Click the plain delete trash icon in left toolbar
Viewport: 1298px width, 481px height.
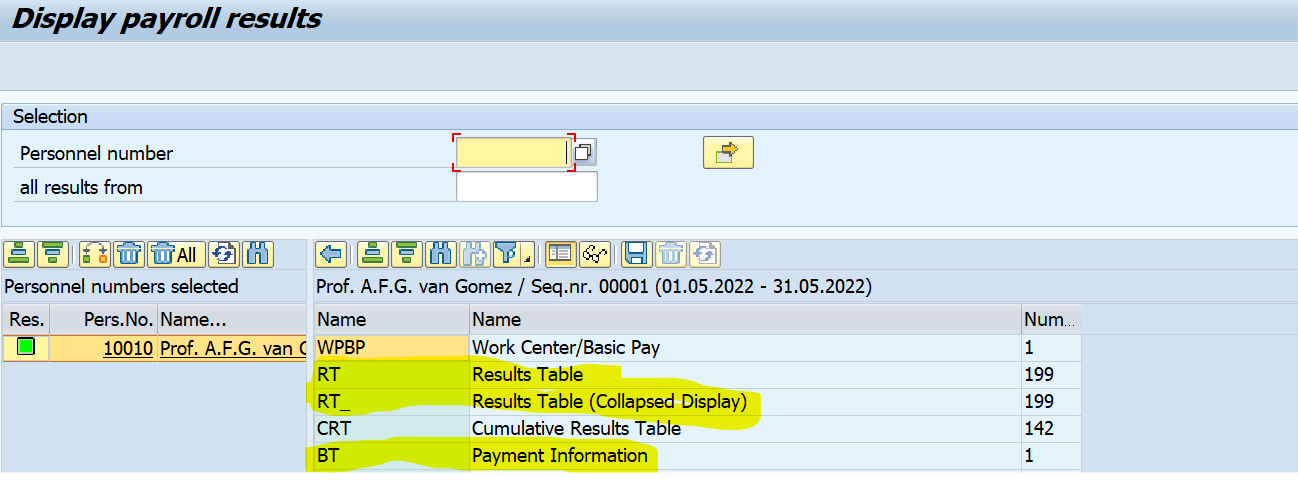(130, 254)
